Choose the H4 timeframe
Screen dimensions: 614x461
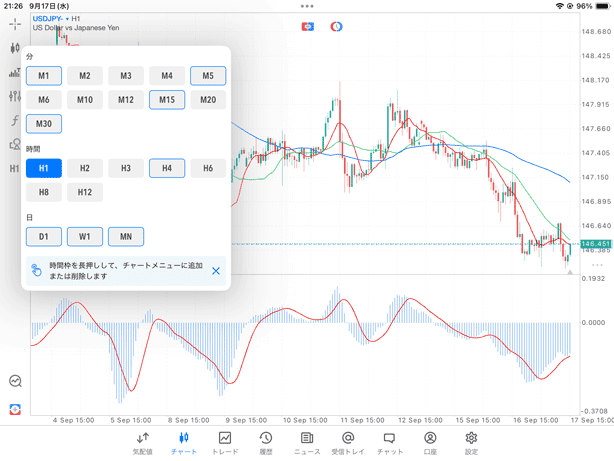[167, 168]
